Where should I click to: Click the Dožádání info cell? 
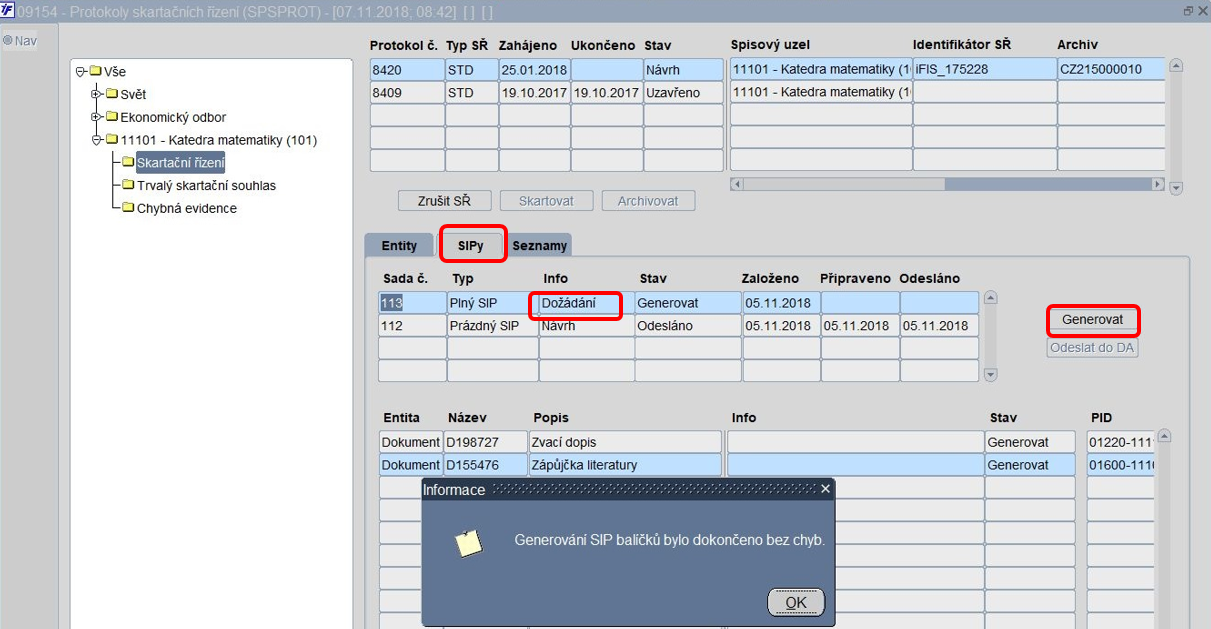[x=587, y=302]
